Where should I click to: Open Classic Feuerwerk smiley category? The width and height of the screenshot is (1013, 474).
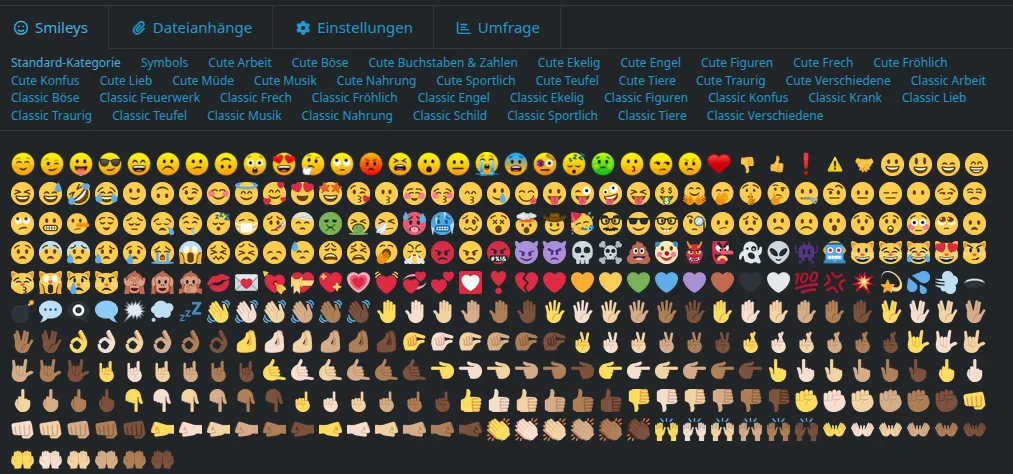pyautogui.click(x=149, y=98)
